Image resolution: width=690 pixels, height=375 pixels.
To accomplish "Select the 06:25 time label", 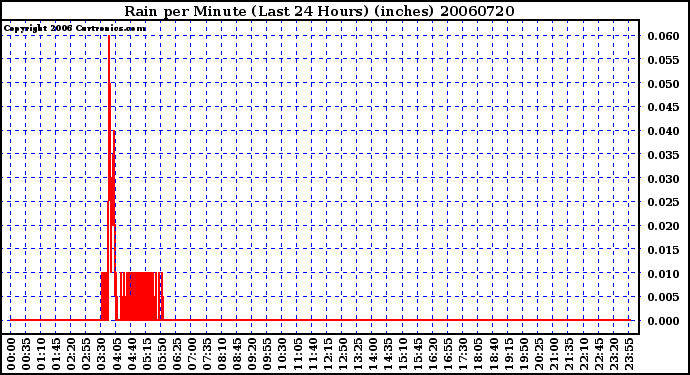I will click(176, 354).
